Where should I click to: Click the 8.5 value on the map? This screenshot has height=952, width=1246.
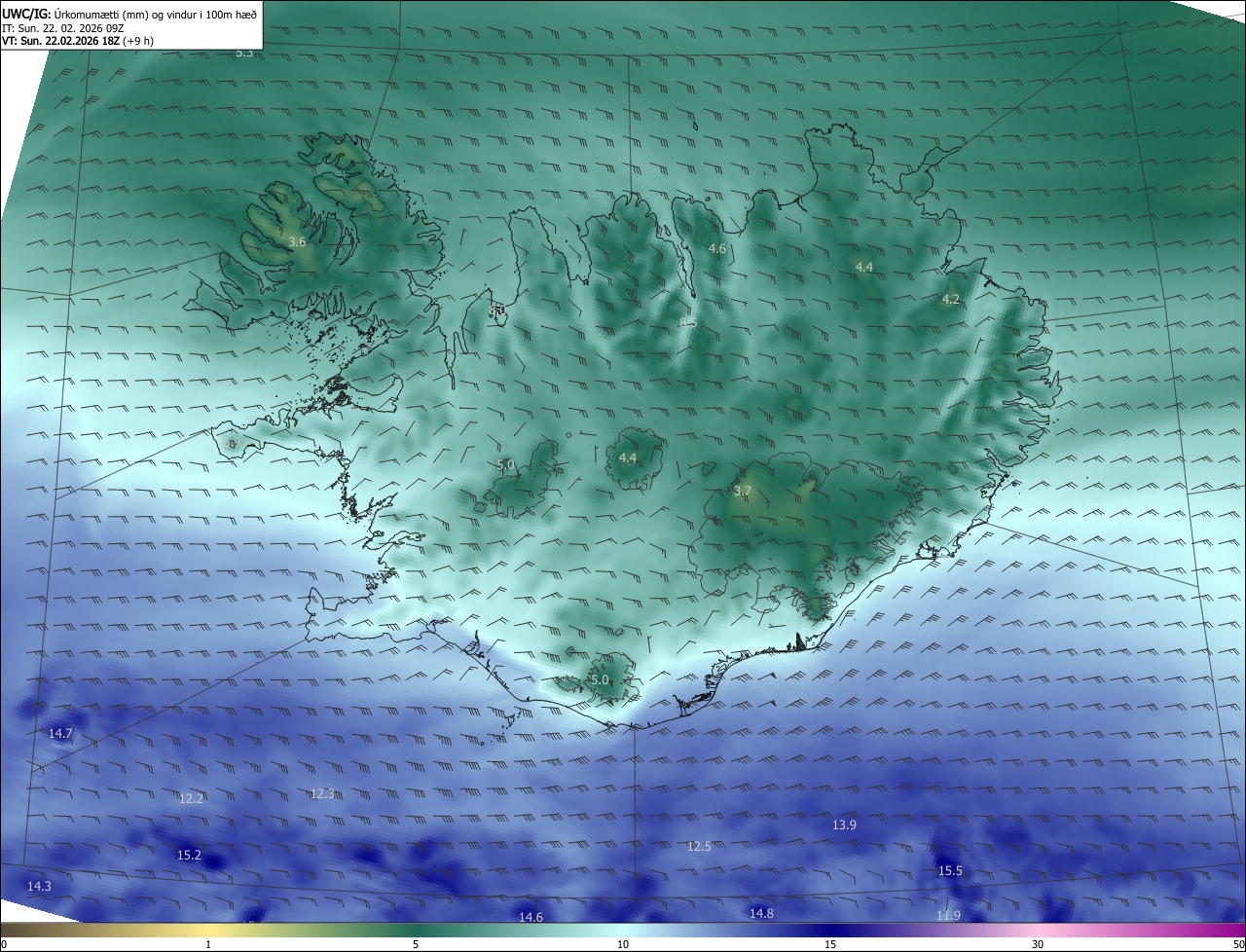coord(689,321)
